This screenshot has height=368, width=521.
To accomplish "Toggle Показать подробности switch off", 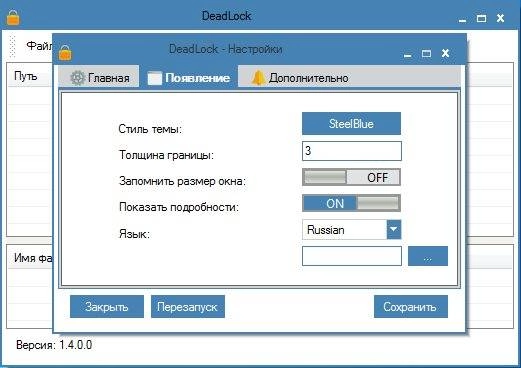I will pos(351,203).
